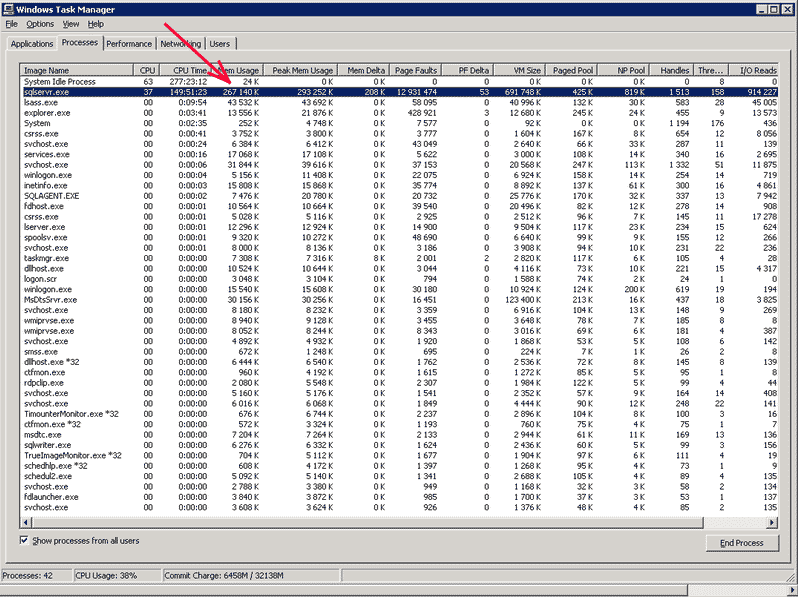Screen dimensions: 798x597
Task: Select the TimounterMonitor.exe *32 process
Action: tap(399, 414)
